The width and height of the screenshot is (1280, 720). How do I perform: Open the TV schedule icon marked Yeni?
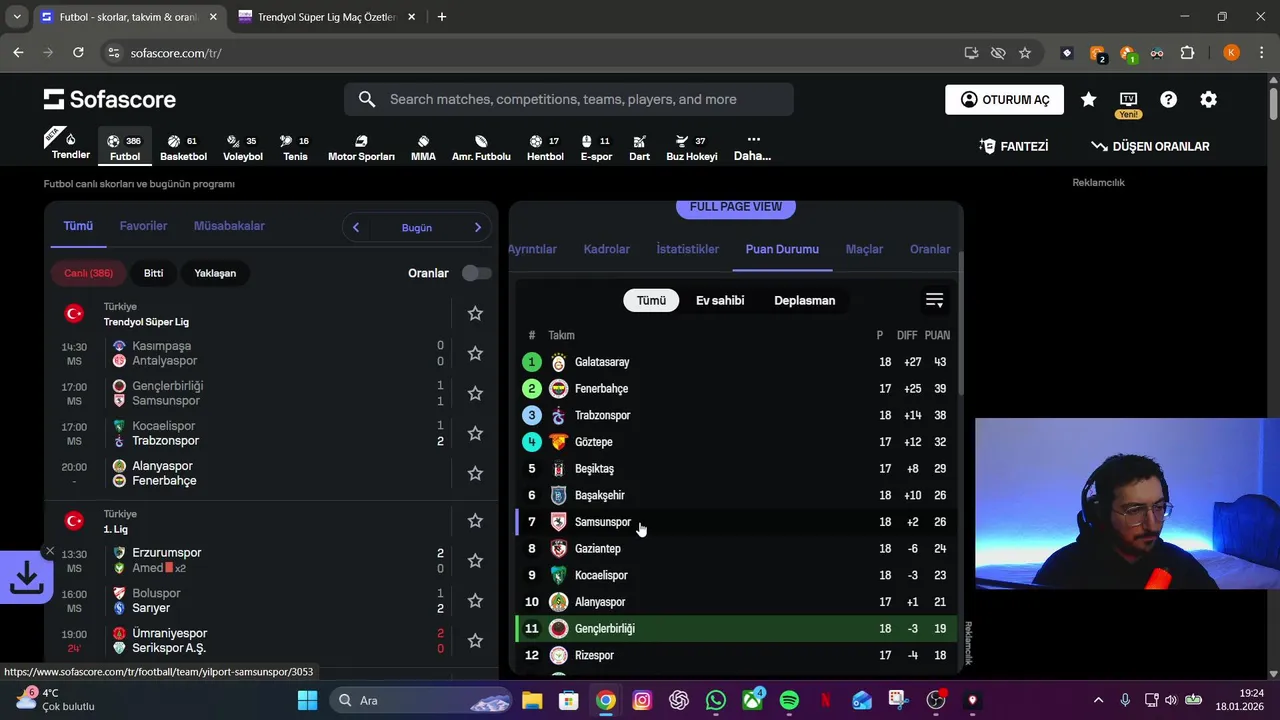tap(1128, 103)
